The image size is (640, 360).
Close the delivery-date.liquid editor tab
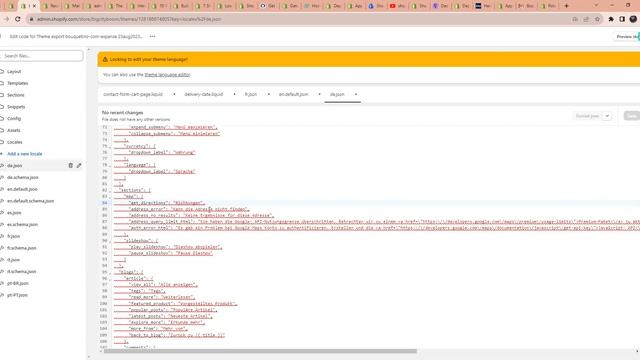tap(234, 94)
